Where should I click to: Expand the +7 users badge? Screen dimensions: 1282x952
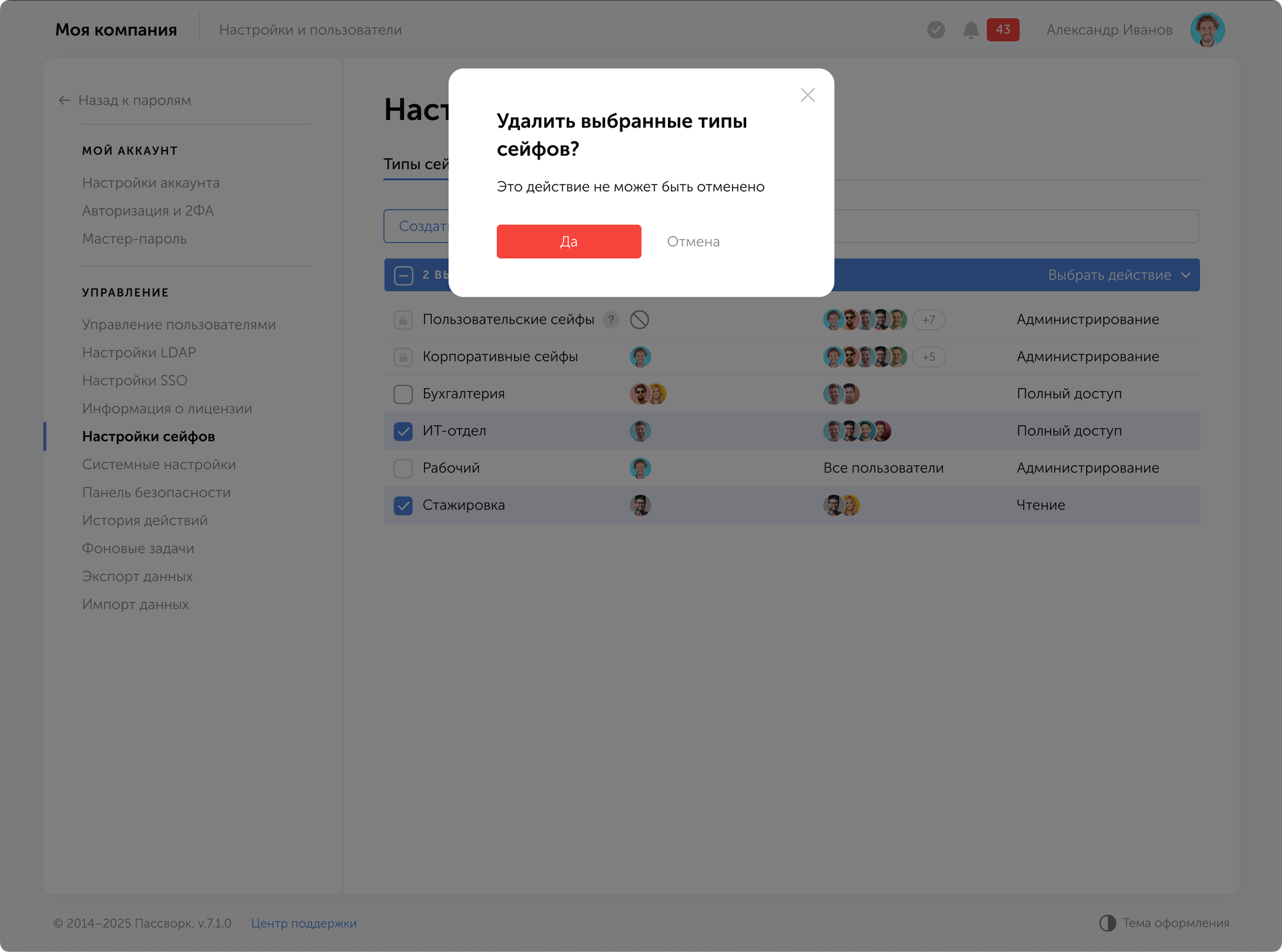pos(928,320)
